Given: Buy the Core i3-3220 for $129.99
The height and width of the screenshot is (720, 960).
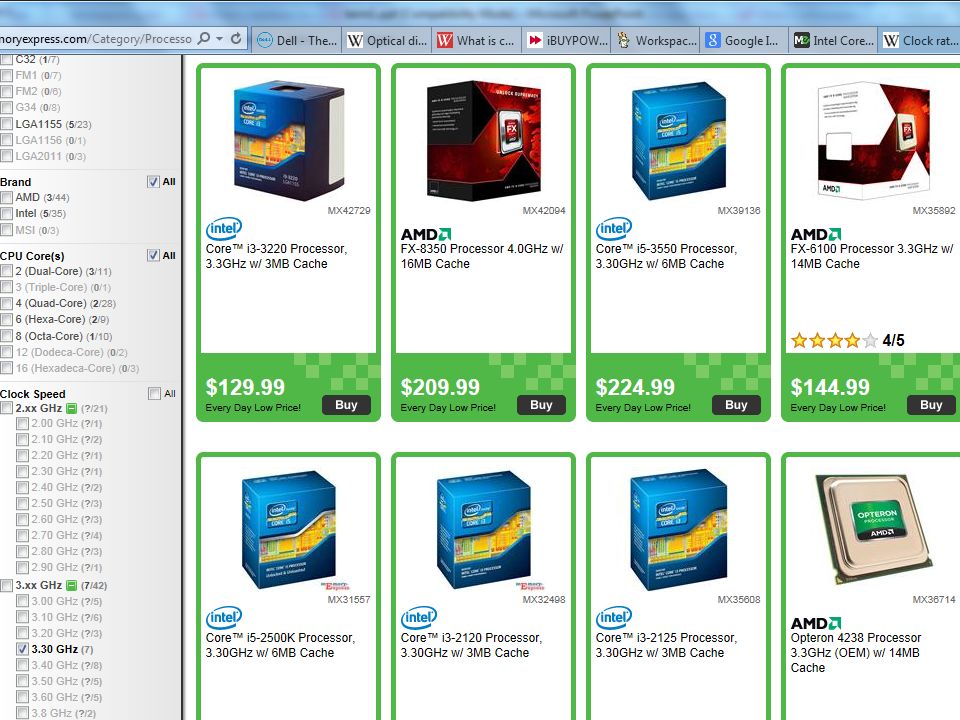Looking at the screenshot, I should coord(347,405).
